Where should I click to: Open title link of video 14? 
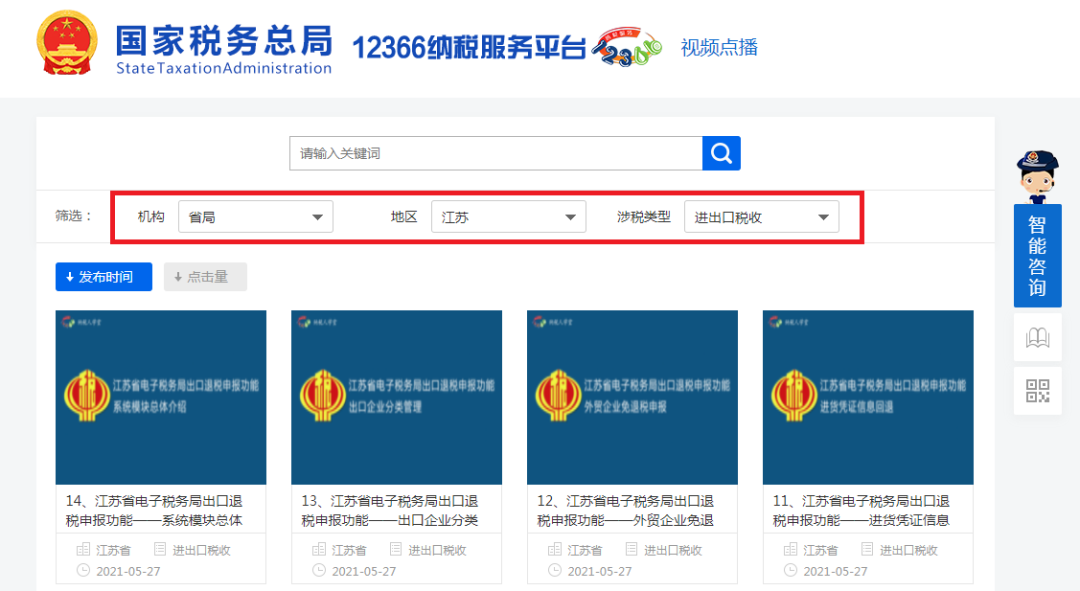tap(154, 510)
